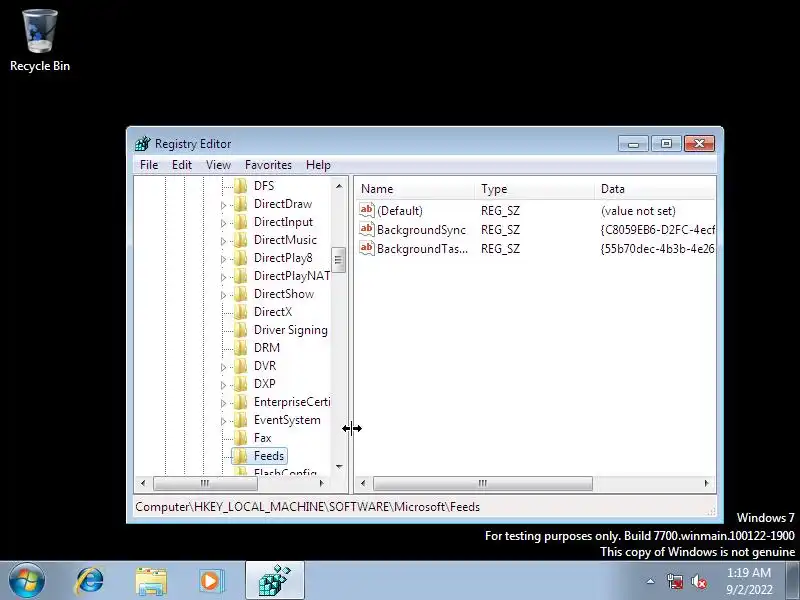Click the Registry Editor title bar icon

coord(143,143)
